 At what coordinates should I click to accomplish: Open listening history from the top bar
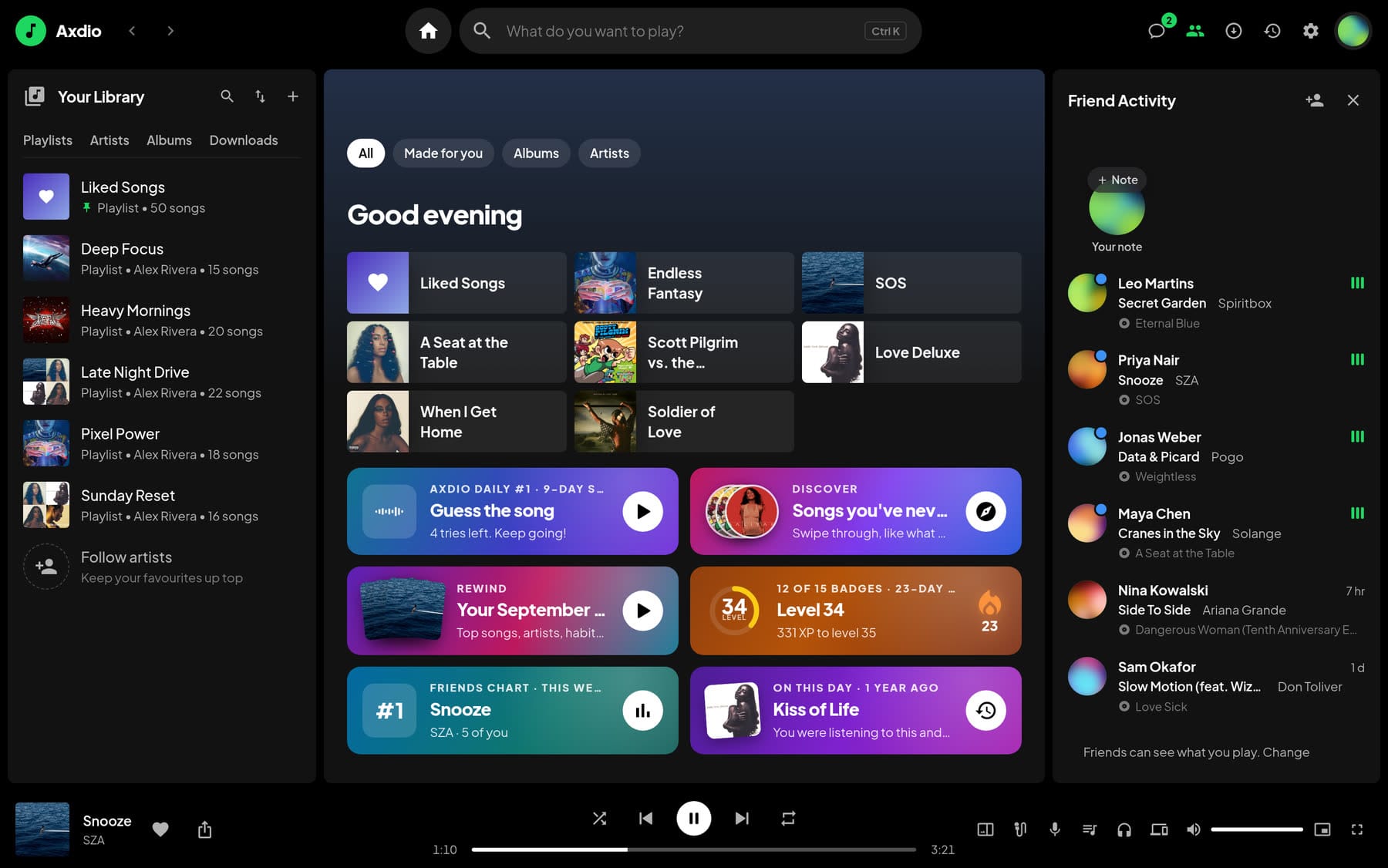1272,31
